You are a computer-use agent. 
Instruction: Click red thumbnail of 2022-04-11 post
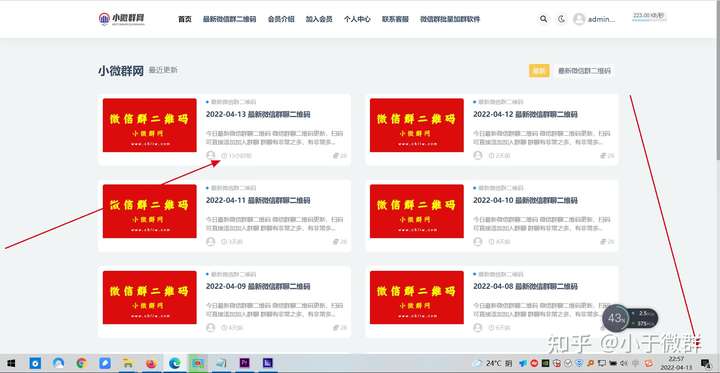(150, 211)
